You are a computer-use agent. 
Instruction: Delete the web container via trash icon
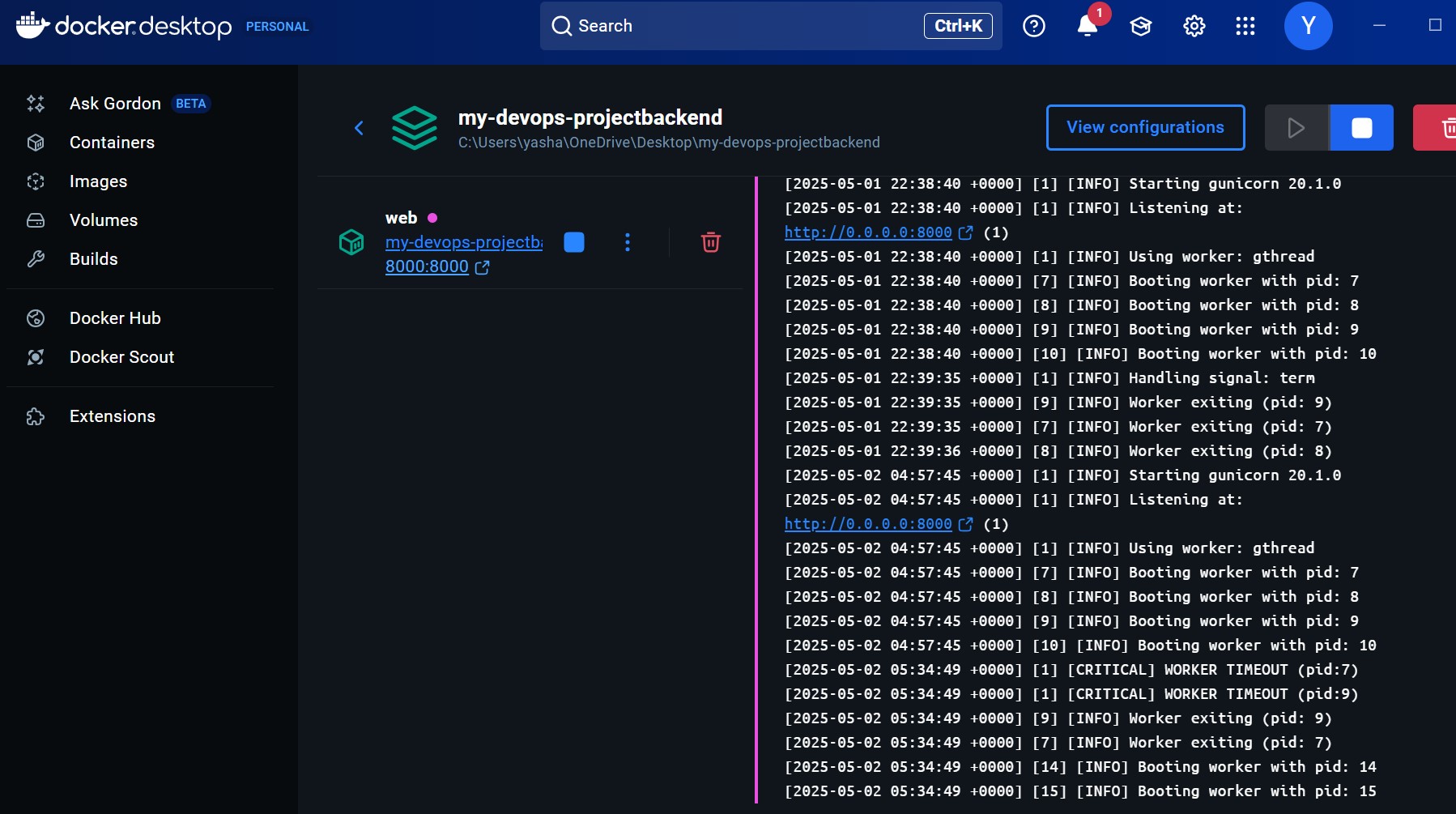pyautogui.click(x=710, y=241)
